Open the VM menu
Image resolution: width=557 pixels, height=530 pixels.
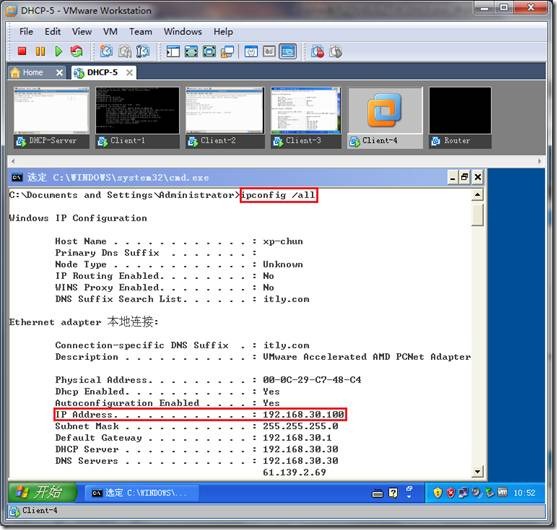110,32
